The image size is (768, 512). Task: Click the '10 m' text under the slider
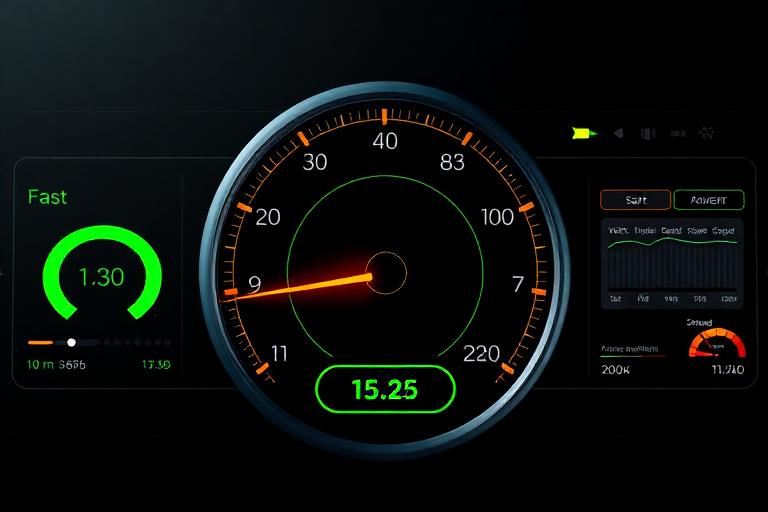coord(40,365)
